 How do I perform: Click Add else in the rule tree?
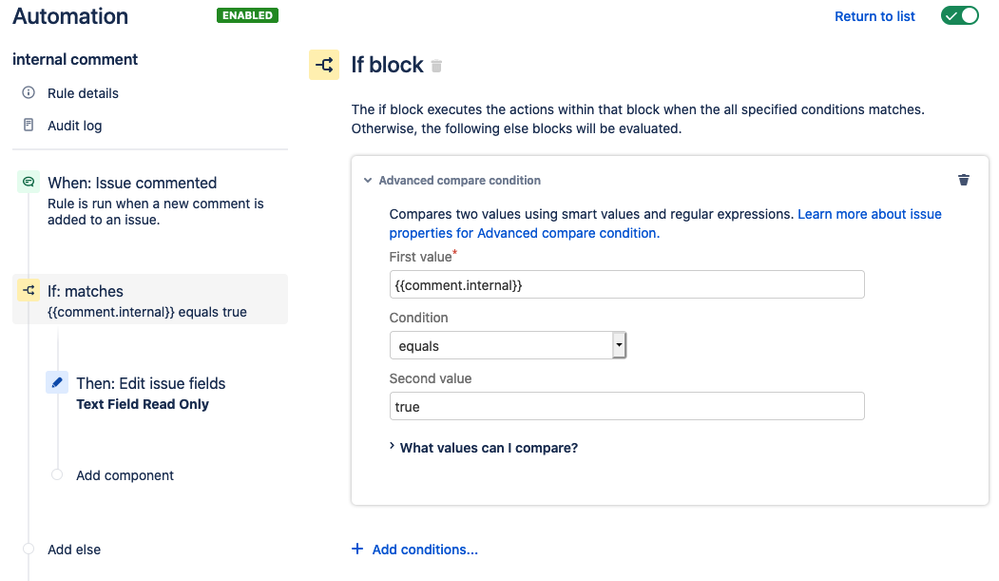(74, 549)
